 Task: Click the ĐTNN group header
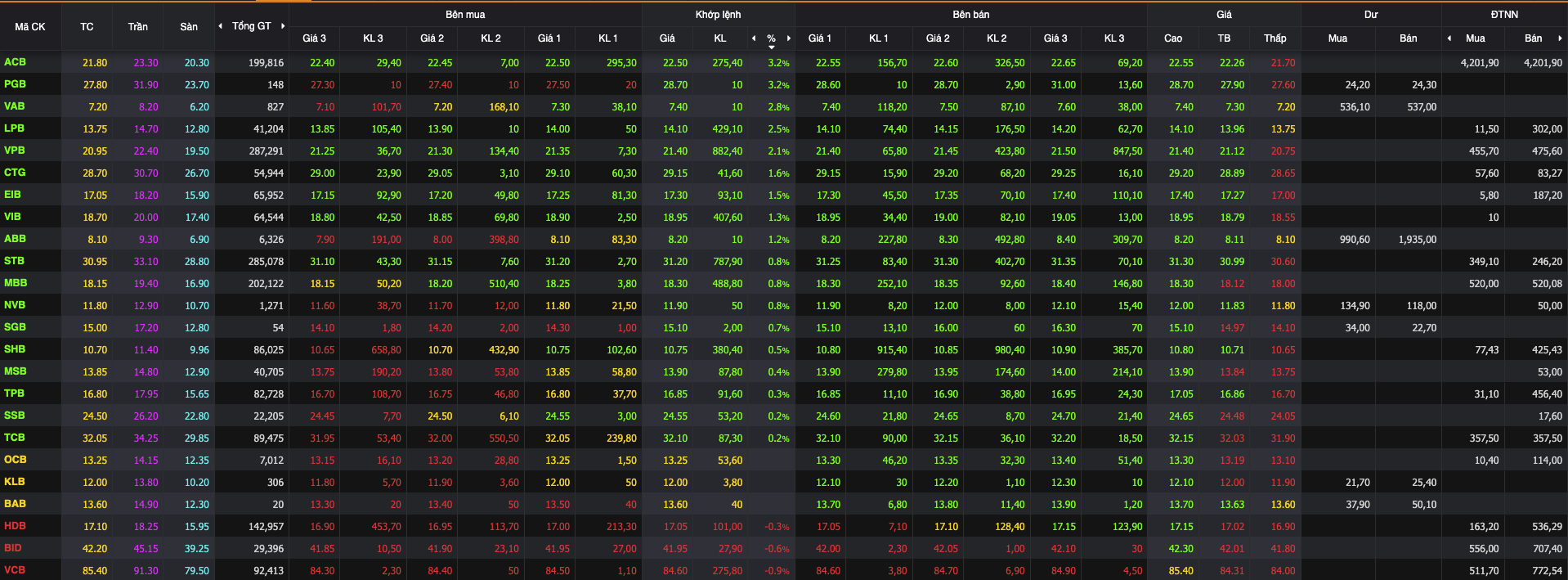point(1504,15)
